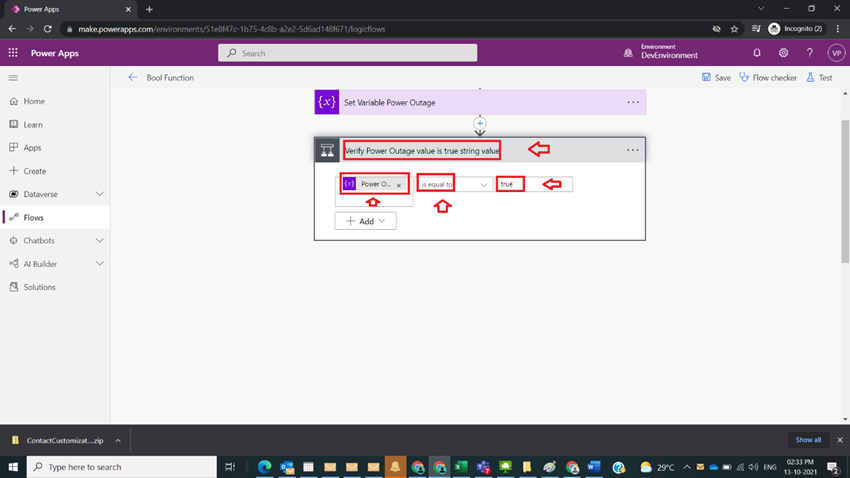This screenshot has width=850, height=478.
Task: Open Chrome tab search dropdown arrow
Action: (x=761, y=9)
